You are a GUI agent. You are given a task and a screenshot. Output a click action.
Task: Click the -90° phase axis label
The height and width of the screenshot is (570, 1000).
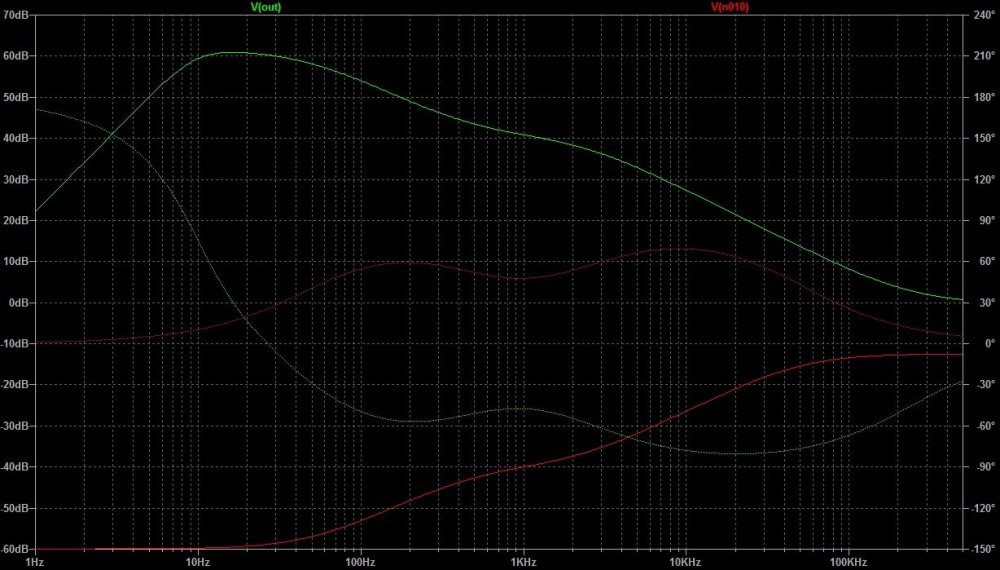(x=982, y=467)
